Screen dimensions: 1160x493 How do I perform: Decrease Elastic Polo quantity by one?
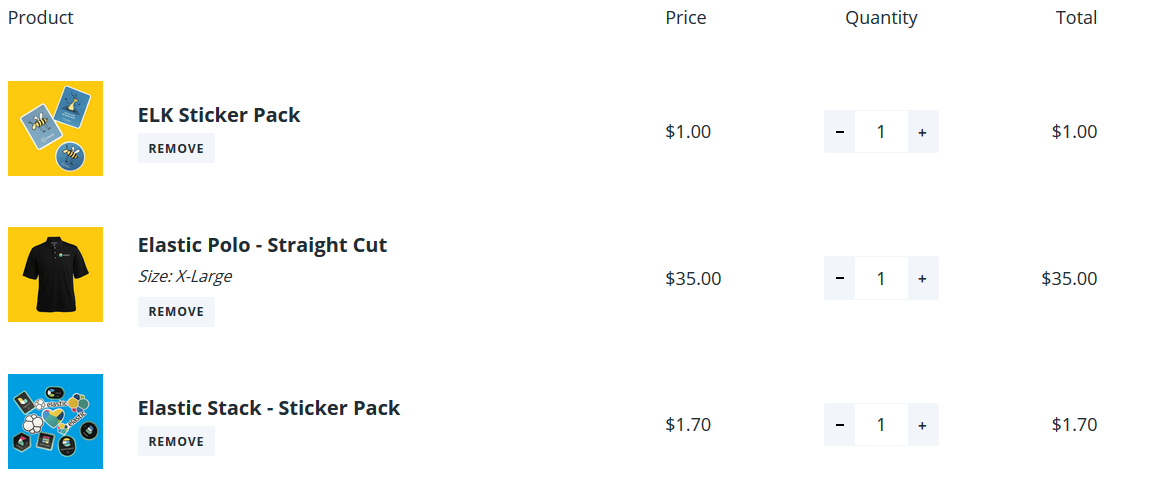pyautogui.click(x=839, y=278)
